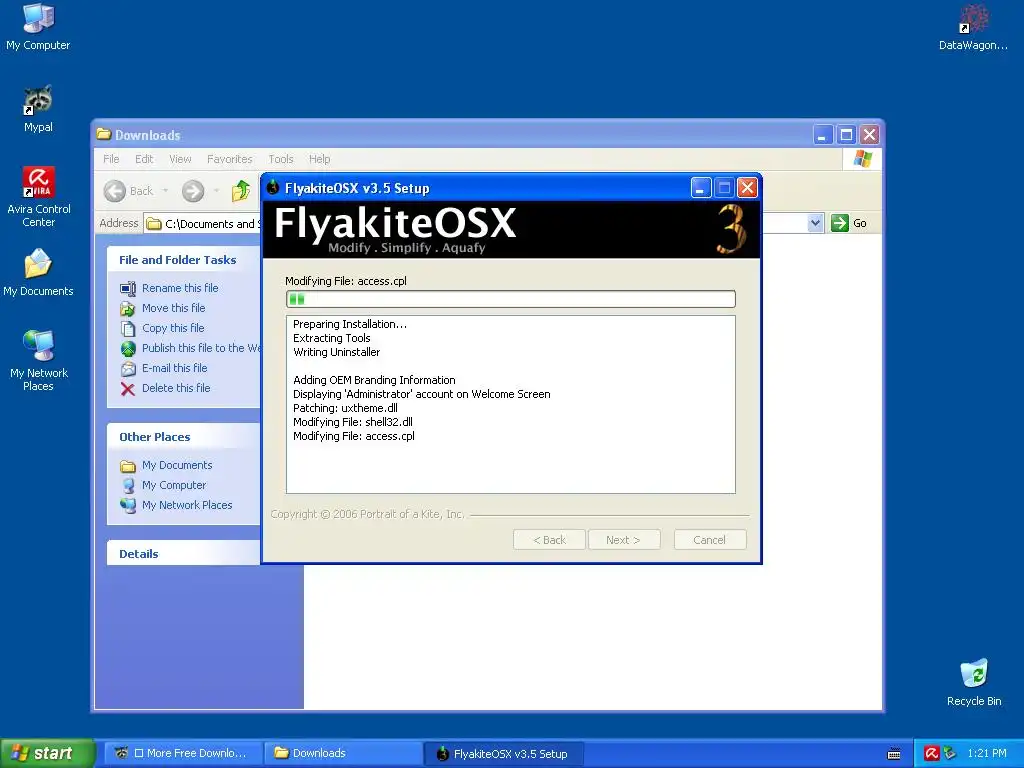Click the Back arrow icon in Downloads window
The image size is (1024, 768).
[115, 191]
